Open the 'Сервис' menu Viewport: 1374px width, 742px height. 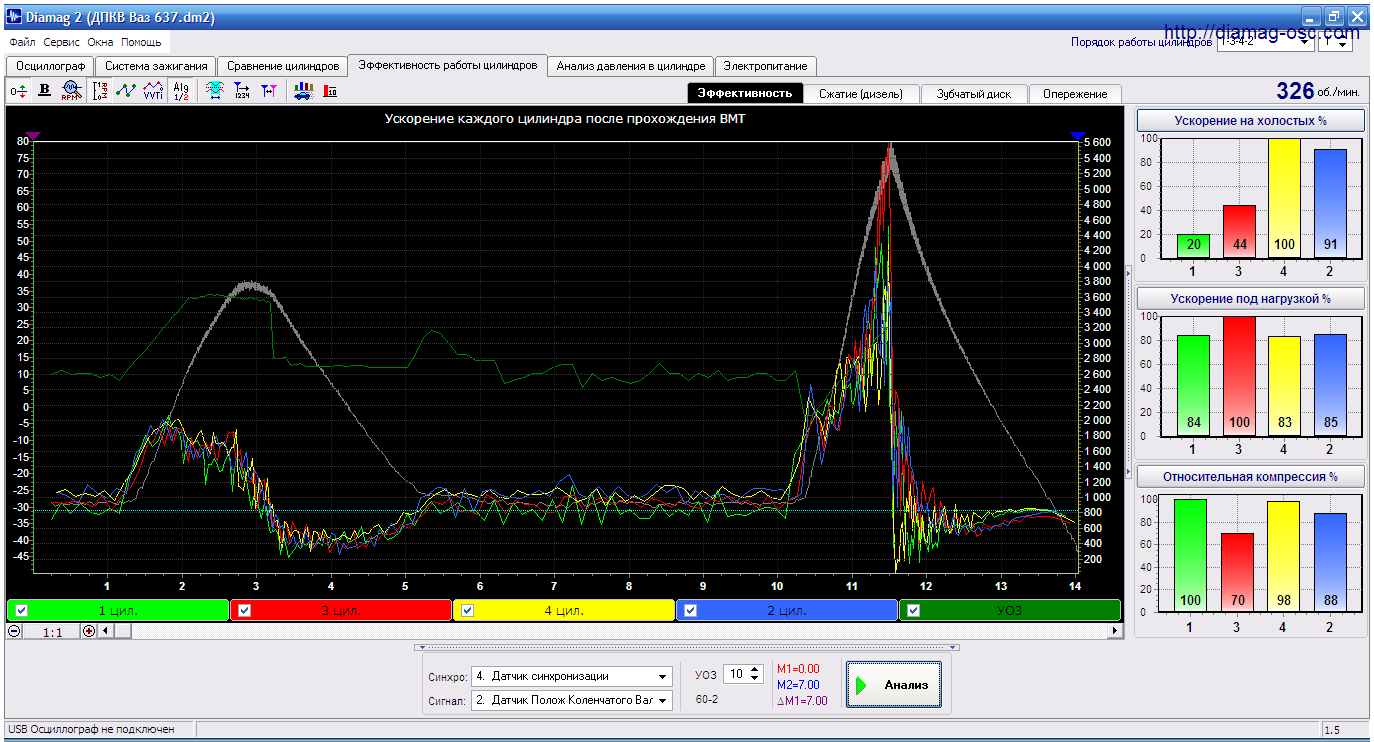[x=62, y=43]
